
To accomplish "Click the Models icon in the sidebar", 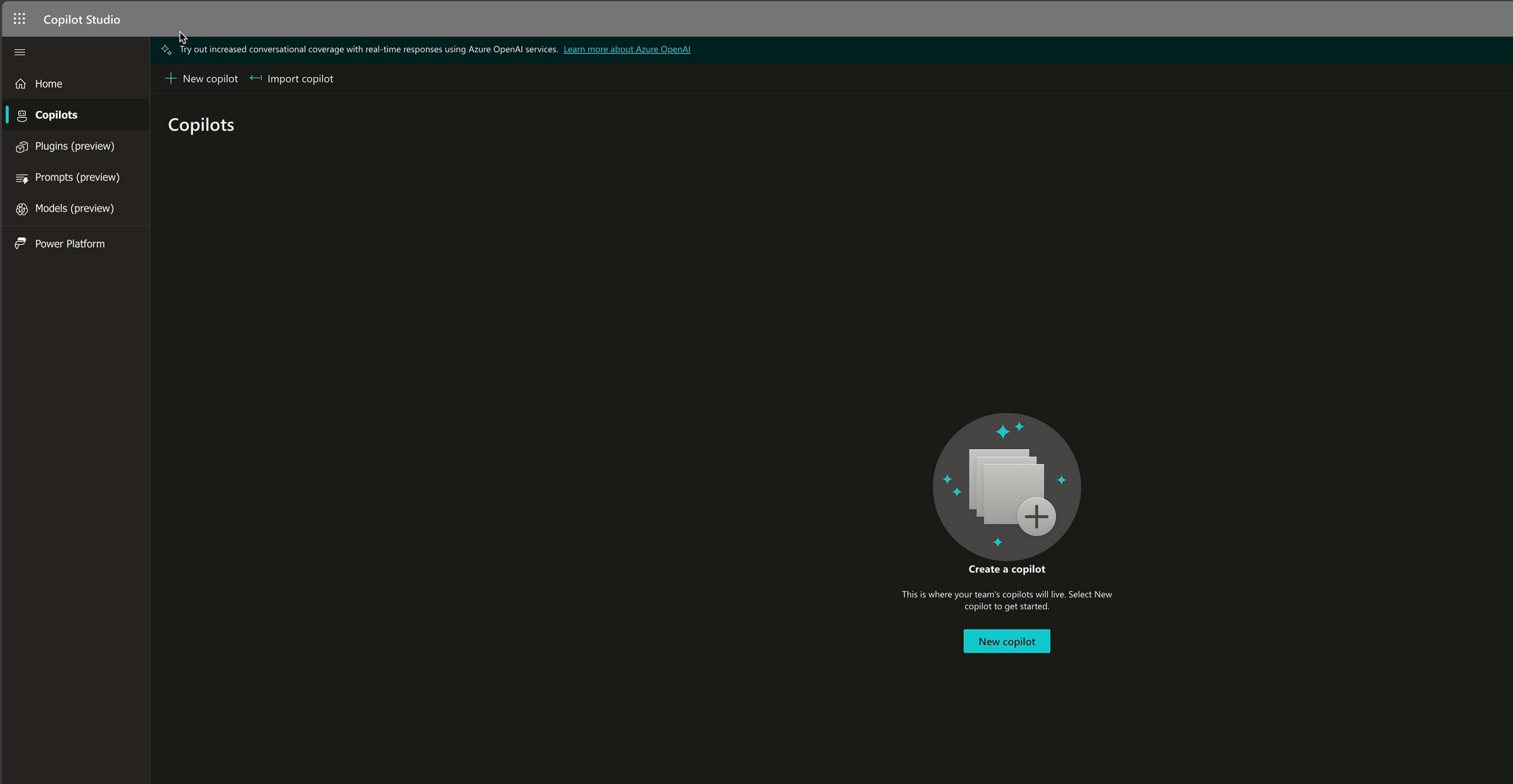I will pyautogui.click(x=22, y=209).
